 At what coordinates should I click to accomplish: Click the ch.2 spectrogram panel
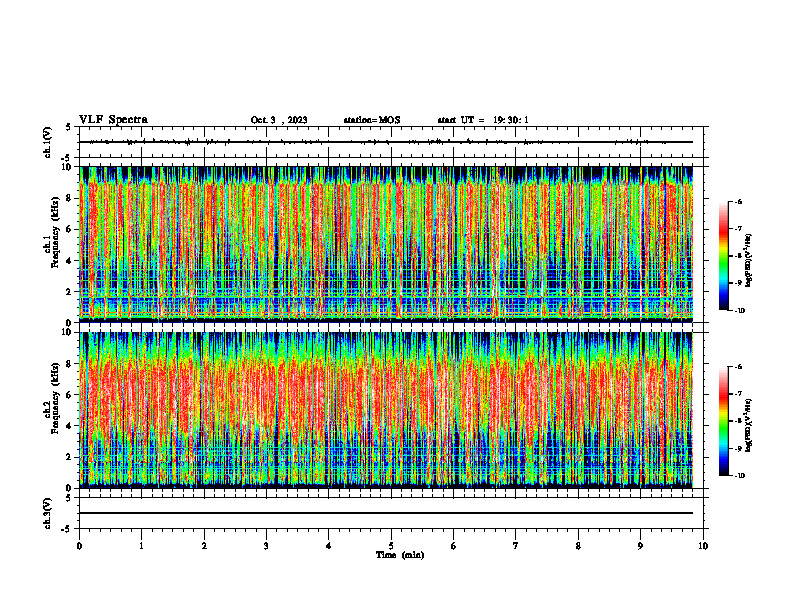(x=386, y=410)
